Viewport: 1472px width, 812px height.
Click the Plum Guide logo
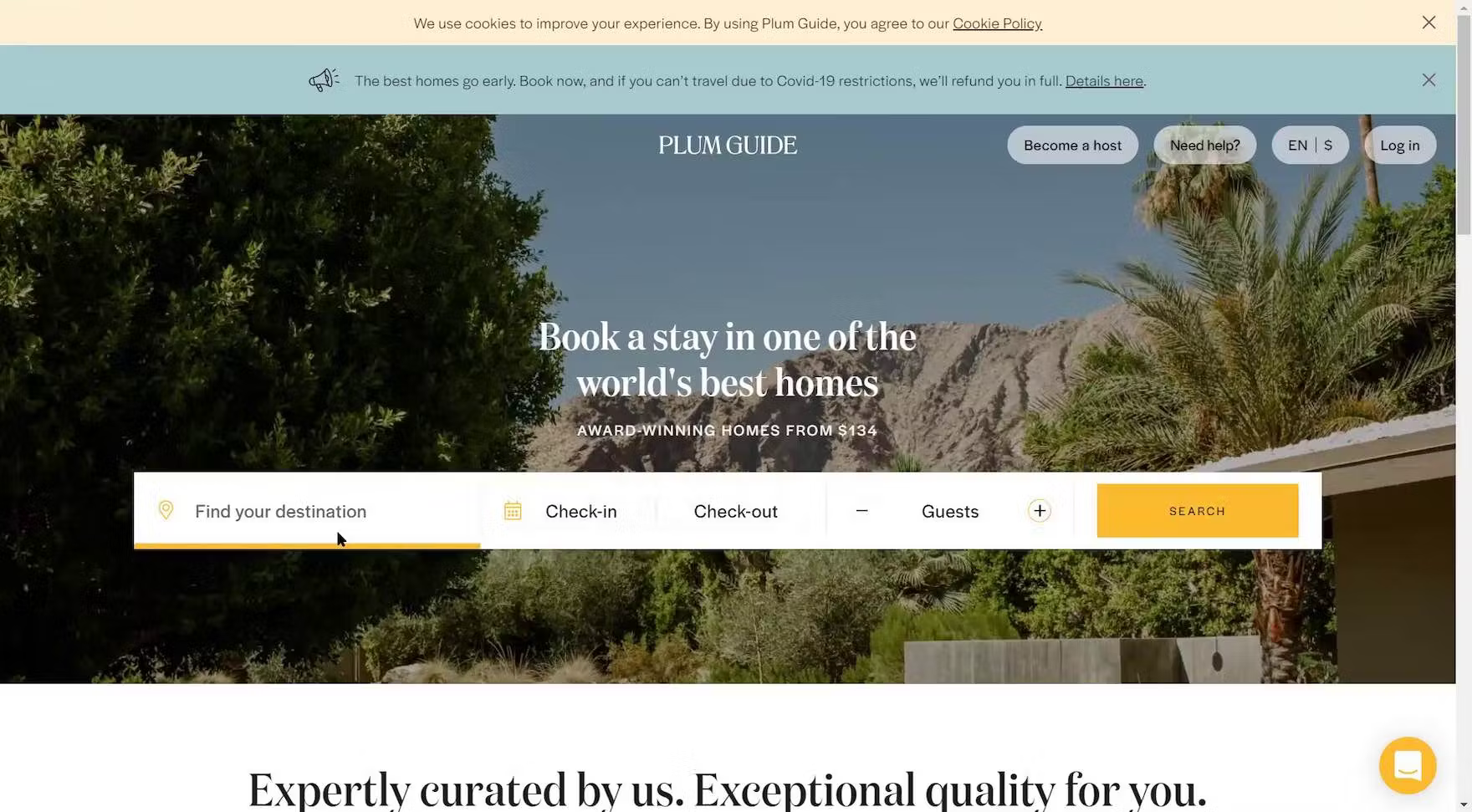(728, 146)
